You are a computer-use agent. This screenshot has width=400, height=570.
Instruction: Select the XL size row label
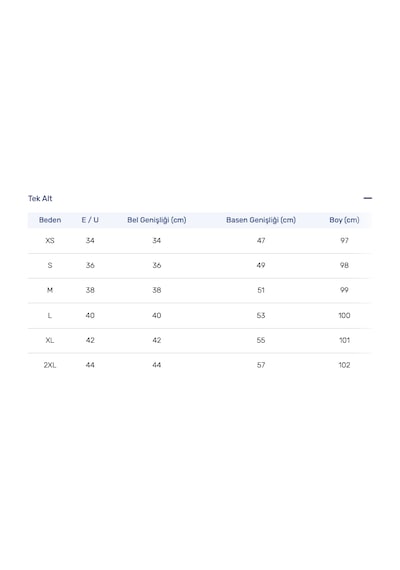[50, 340]
